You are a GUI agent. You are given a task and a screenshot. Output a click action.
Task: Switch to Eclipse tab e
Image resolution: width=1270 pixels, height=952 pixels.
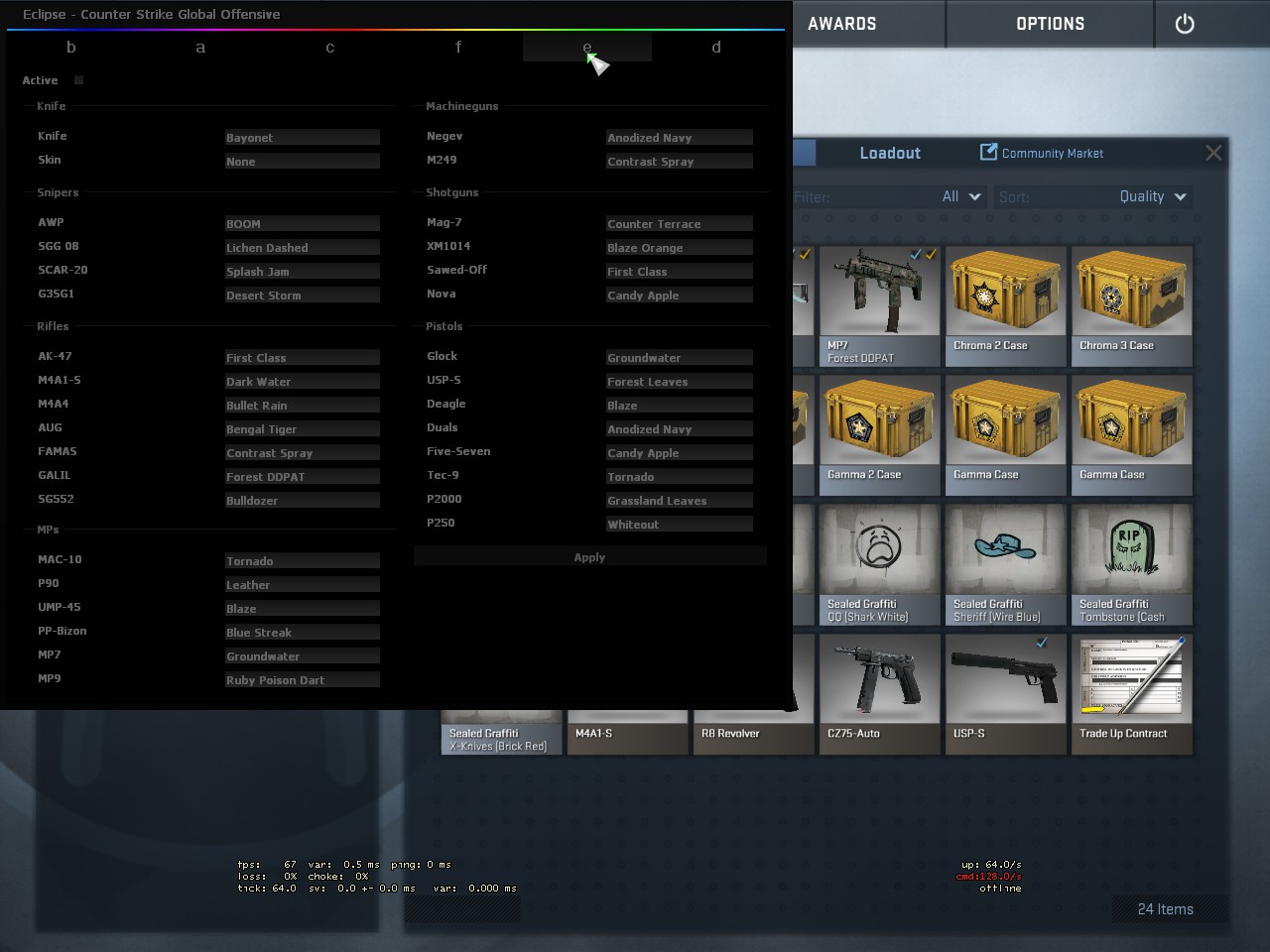[x=587, y=47]
